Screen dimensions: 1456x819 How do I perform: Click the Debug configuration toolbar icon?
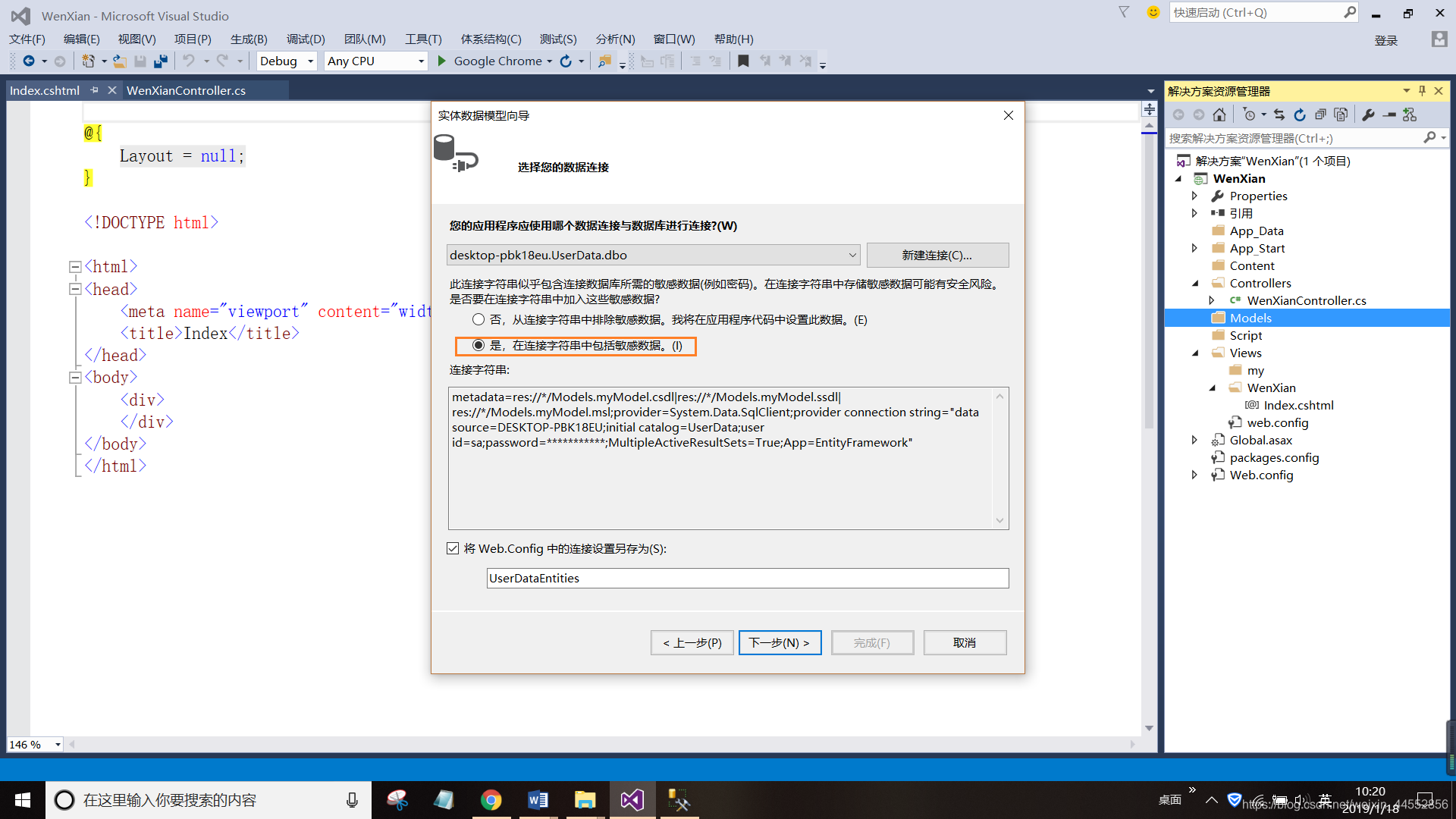tap(282, 61)
